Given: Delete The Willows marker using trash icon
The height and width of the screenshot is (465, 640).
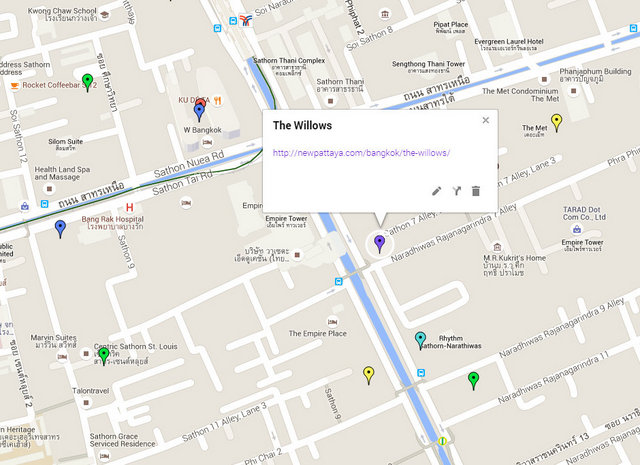Looking at the screenshot, I should (476, 191).
